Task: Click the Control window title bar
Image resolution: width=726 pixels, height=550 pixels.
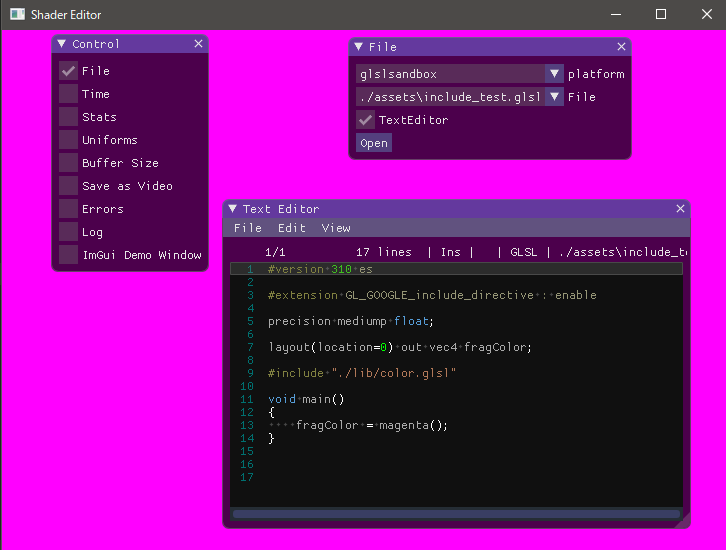Action: [130, 44]
